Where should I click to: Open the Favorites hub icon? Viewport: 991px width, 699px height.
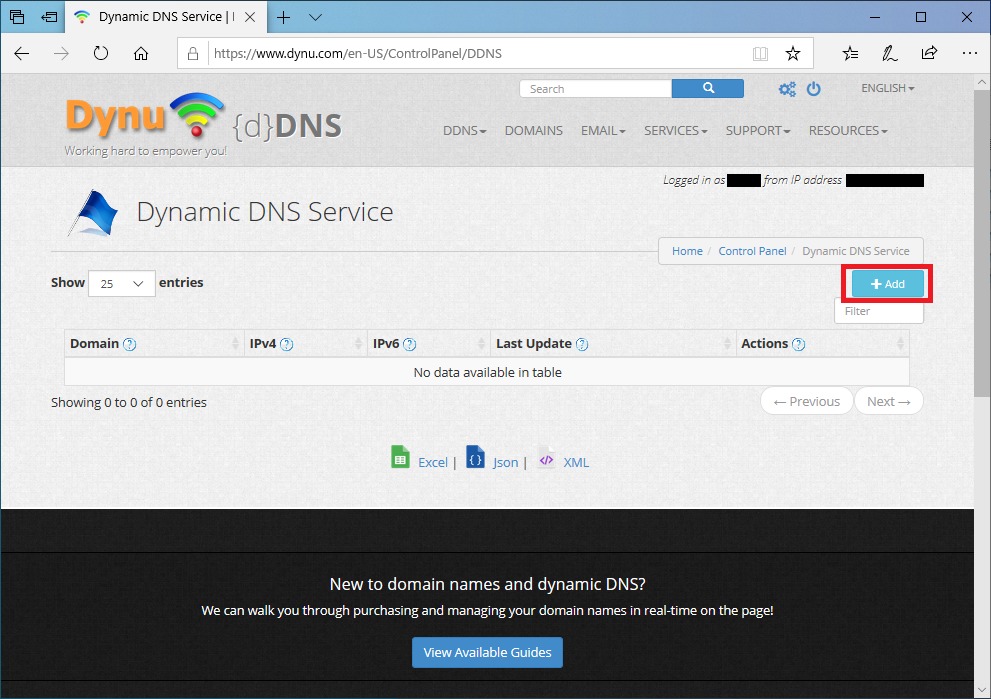[x=850, y=54]
